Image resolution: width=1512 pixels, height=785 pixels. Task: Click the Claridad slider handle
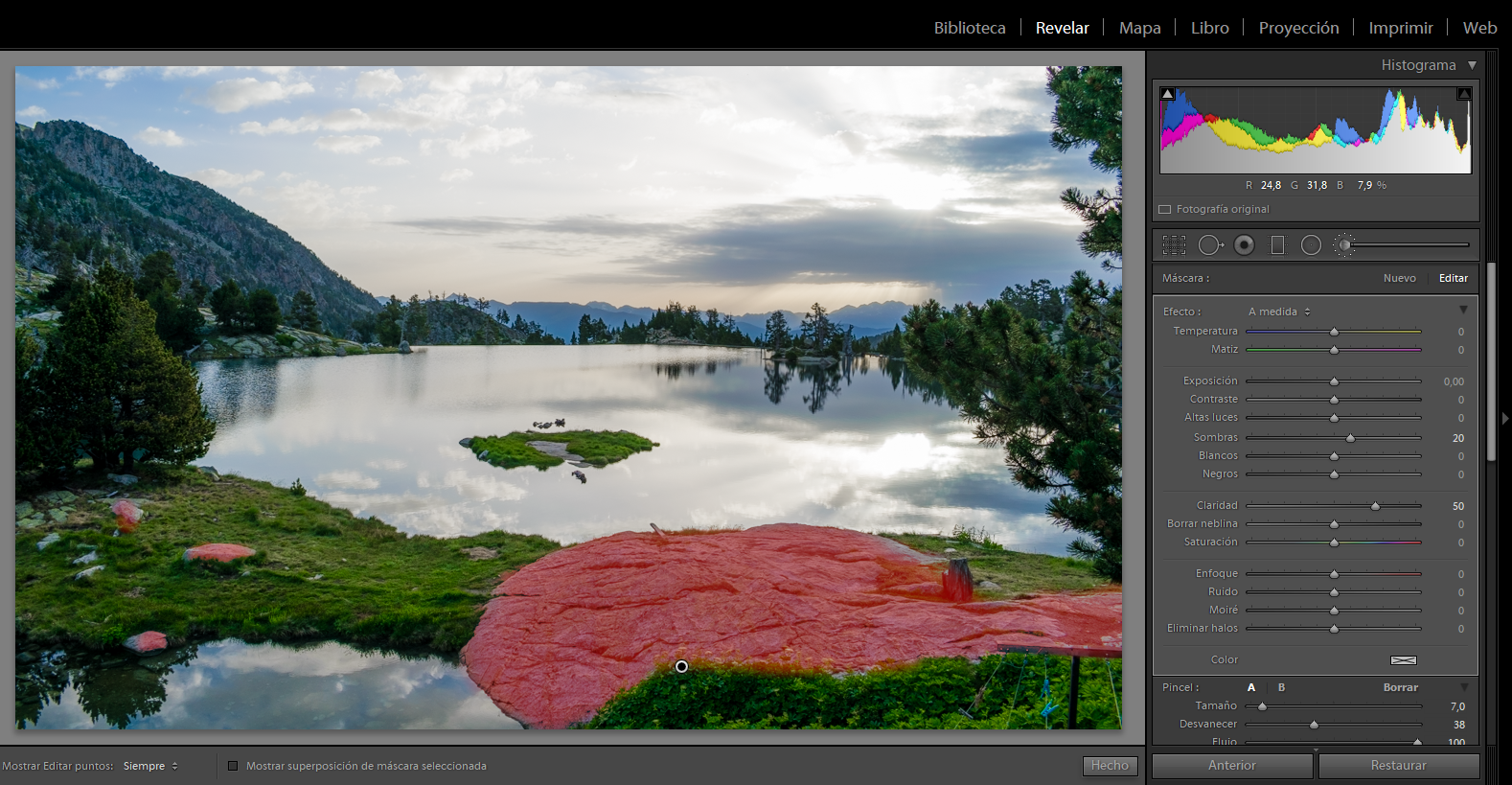(x=1375, y=506)
